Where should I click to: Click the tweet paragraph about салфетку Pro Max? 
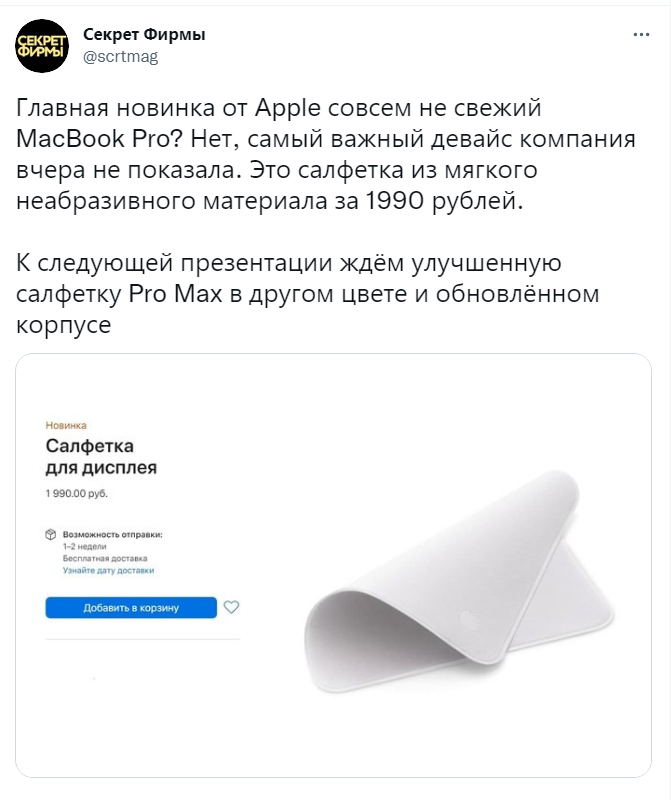coord(307,293)
